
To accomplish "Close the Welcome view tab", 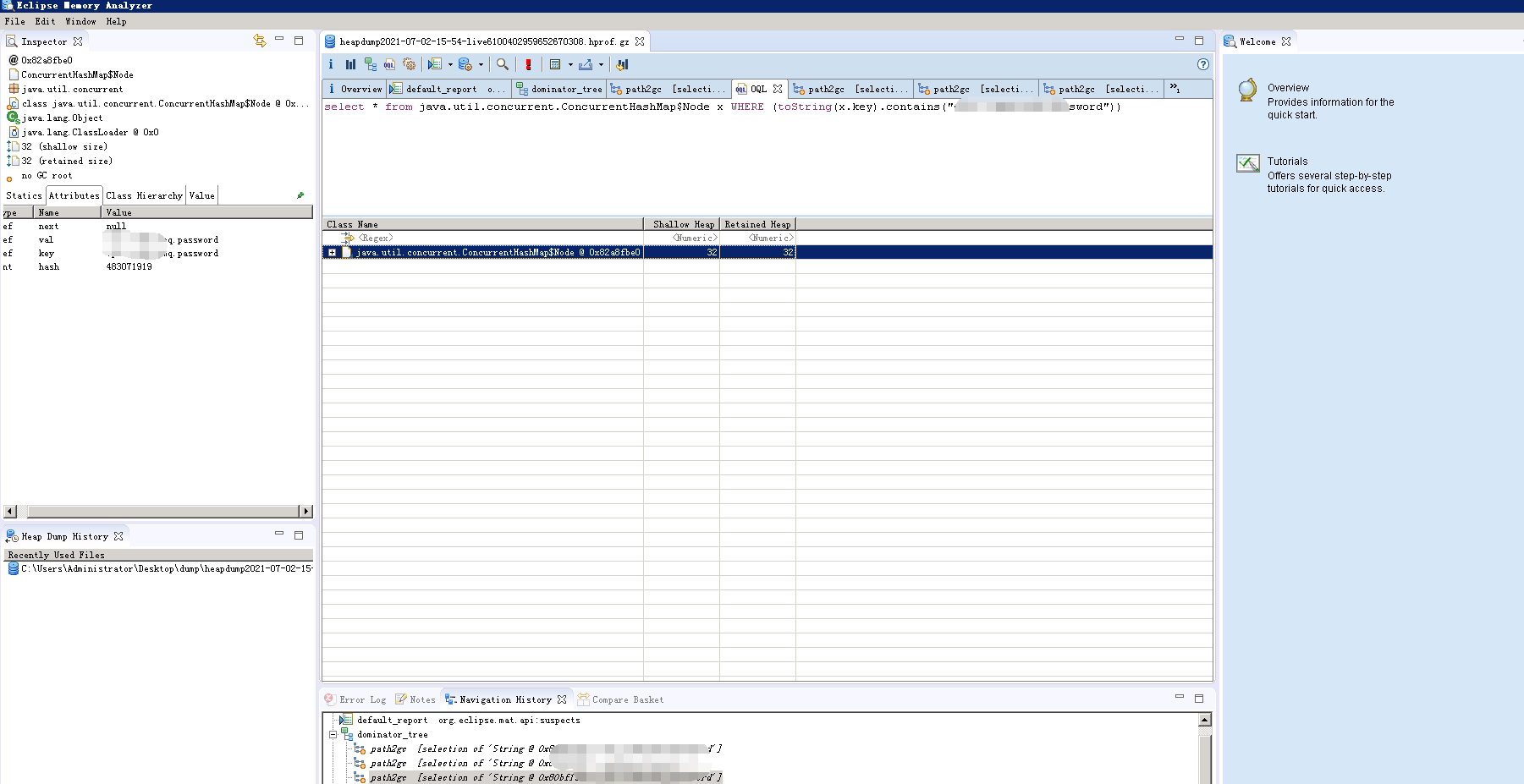I will coord(1286,41).
